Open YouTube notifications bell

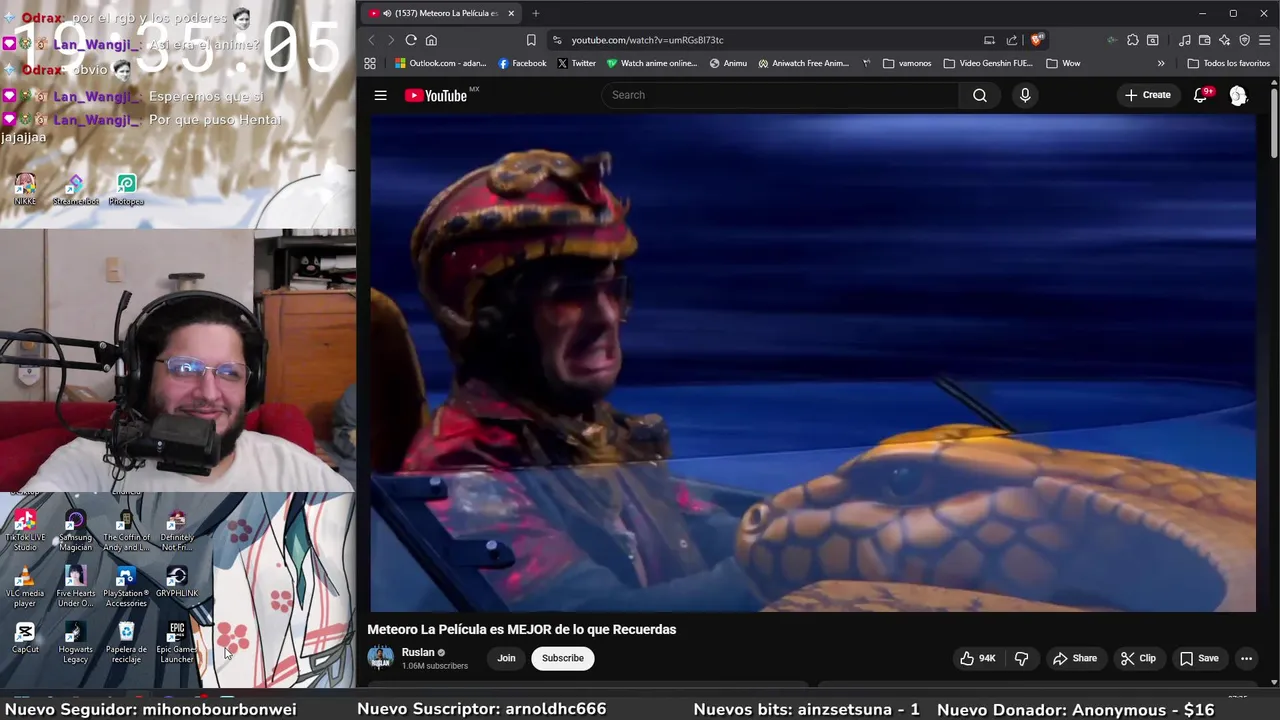(x=1201, y=95)
